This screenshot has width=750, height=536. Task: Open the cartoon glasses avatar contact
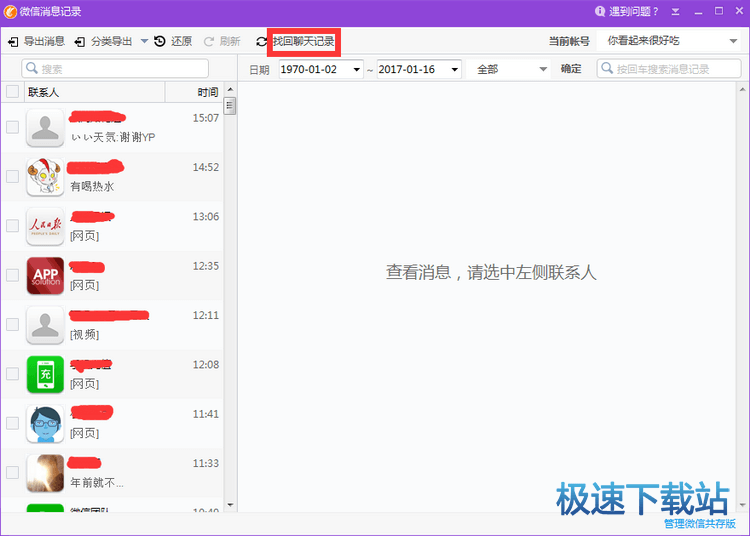click(x=45, y=423)
